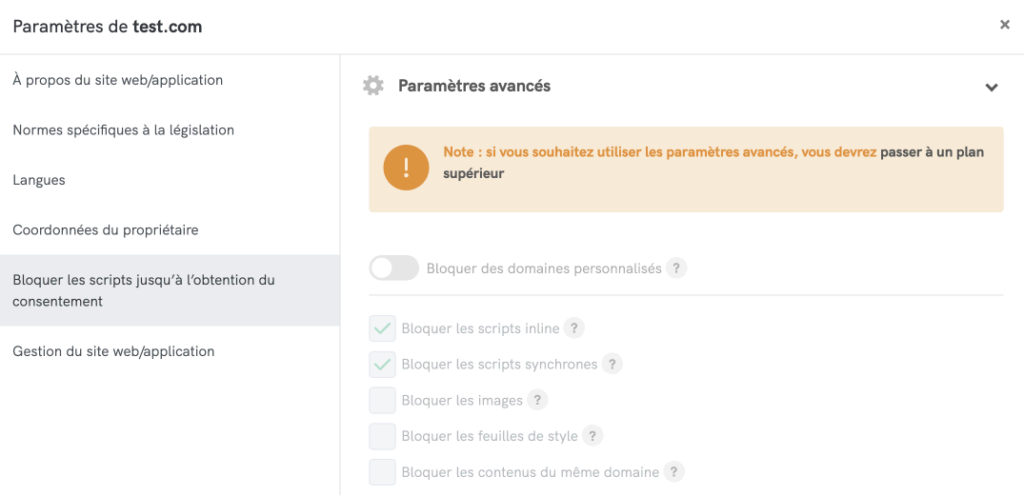Go to the Langues settings section
Viewport: 1024px width, 496px height.
point(39,180)
